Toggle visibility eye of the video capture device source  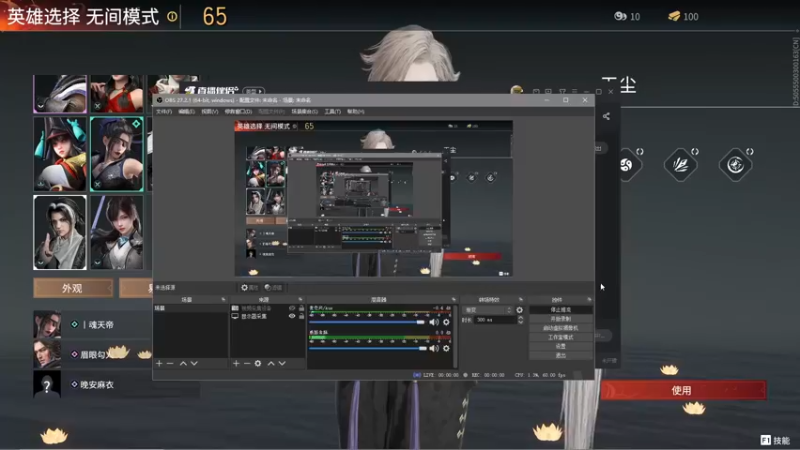click(292, 308)
